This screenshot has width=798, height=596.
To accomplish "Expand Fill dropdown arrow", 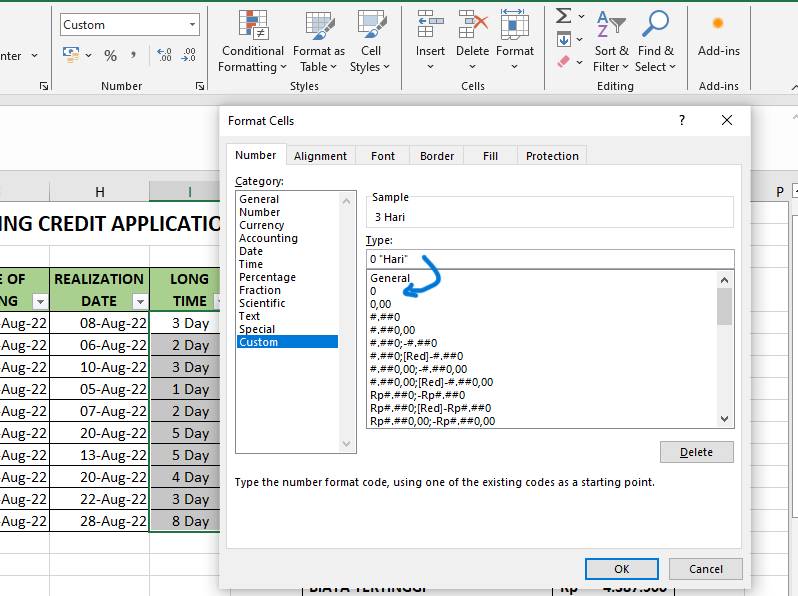I will click(580, 39).
